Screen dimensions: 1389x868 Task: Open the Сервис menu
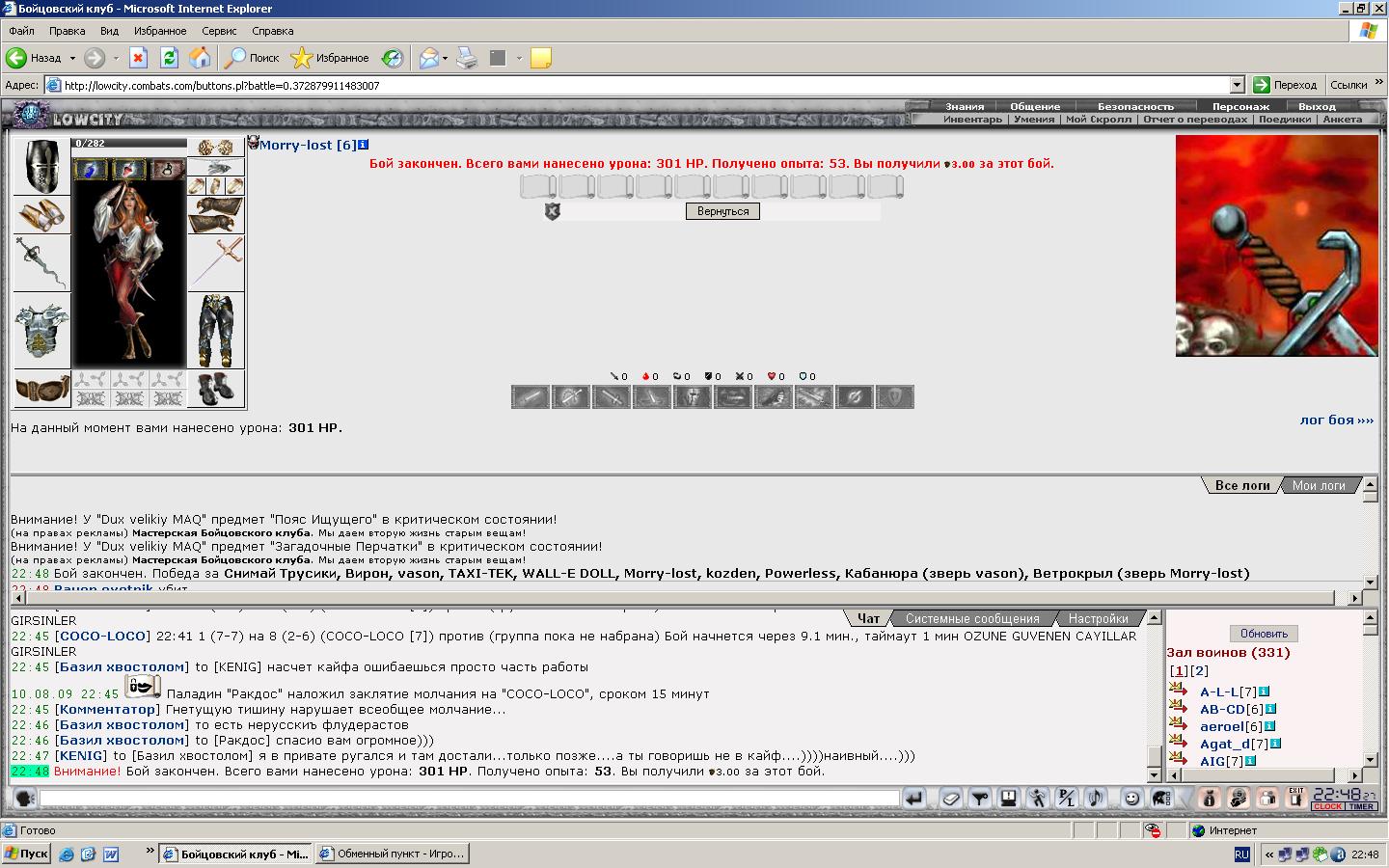[219, 31]
